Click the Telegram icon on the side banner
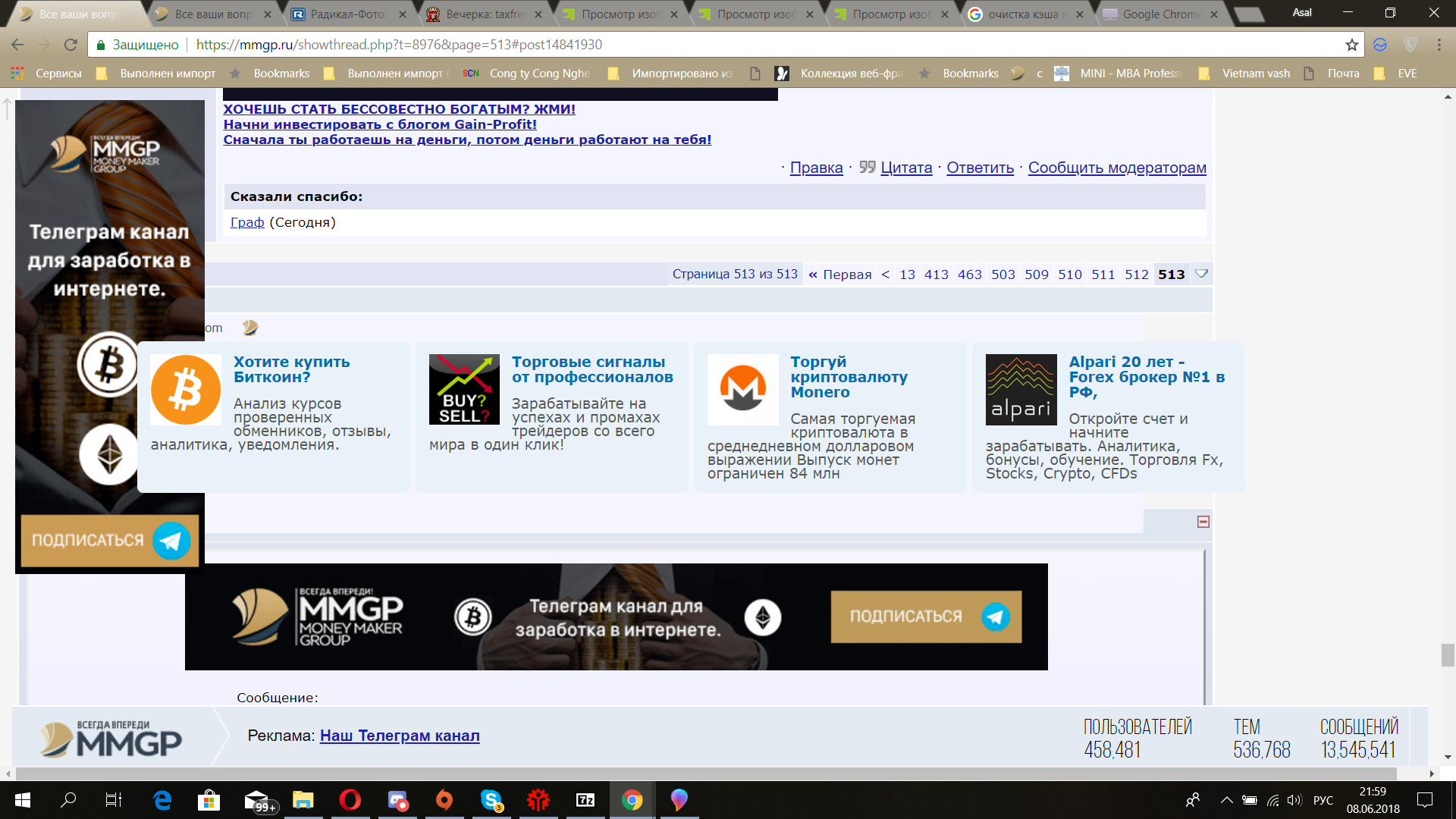1456x819 pixels. [x=171, y=541]
